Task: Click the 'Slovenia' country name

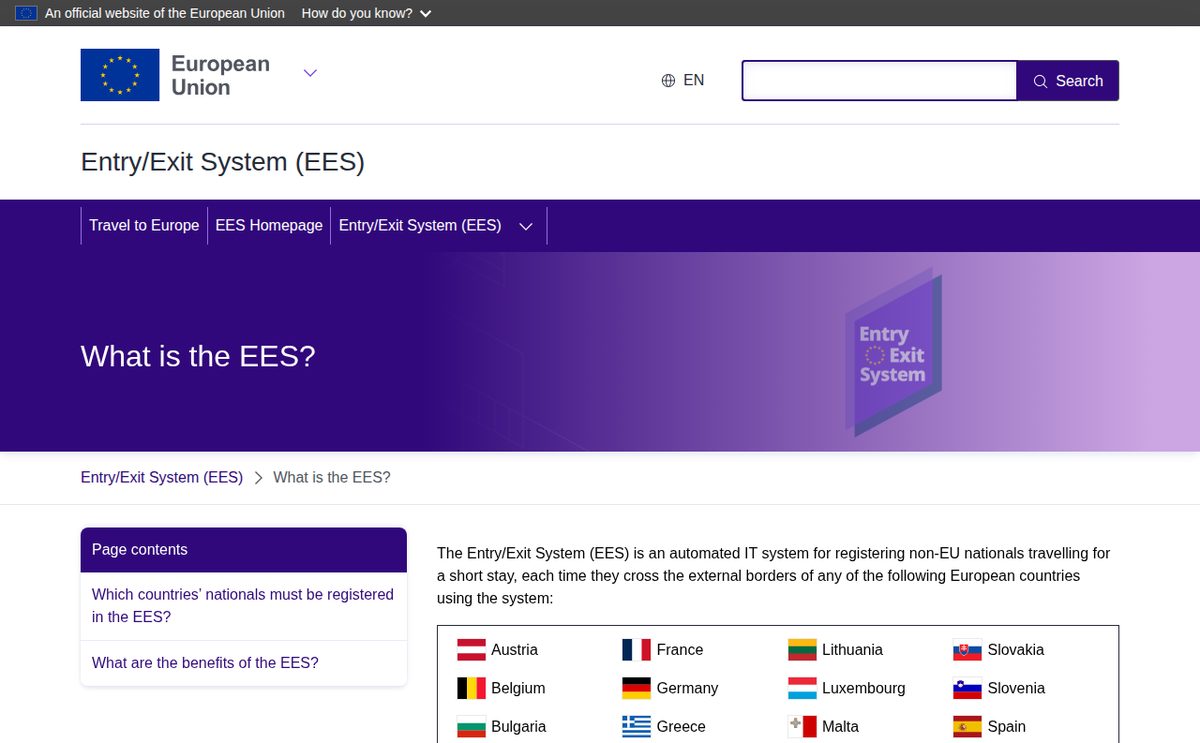Action: point(1016,688)
